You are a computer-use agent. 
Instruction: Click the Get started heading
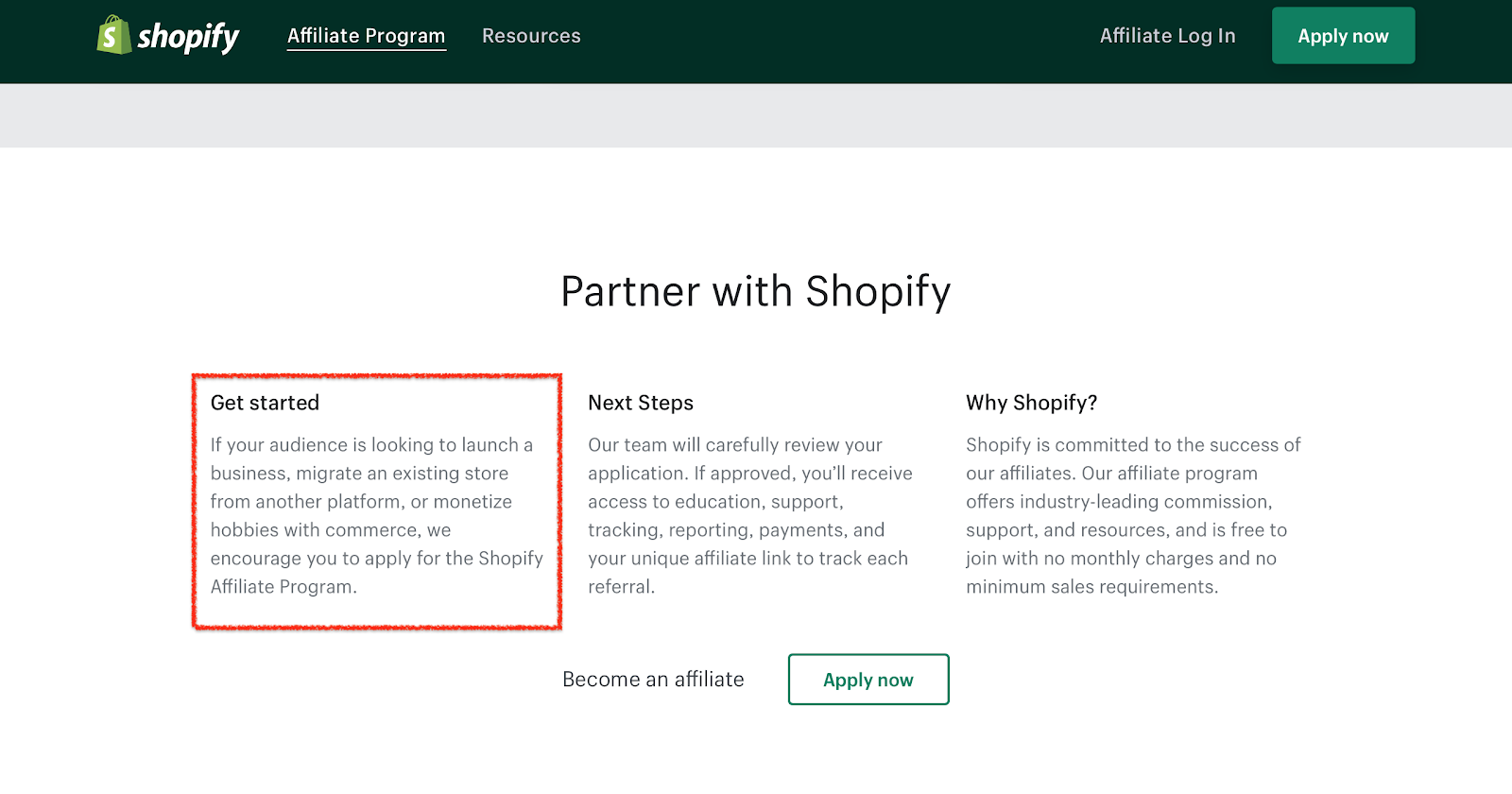(265, 403)
